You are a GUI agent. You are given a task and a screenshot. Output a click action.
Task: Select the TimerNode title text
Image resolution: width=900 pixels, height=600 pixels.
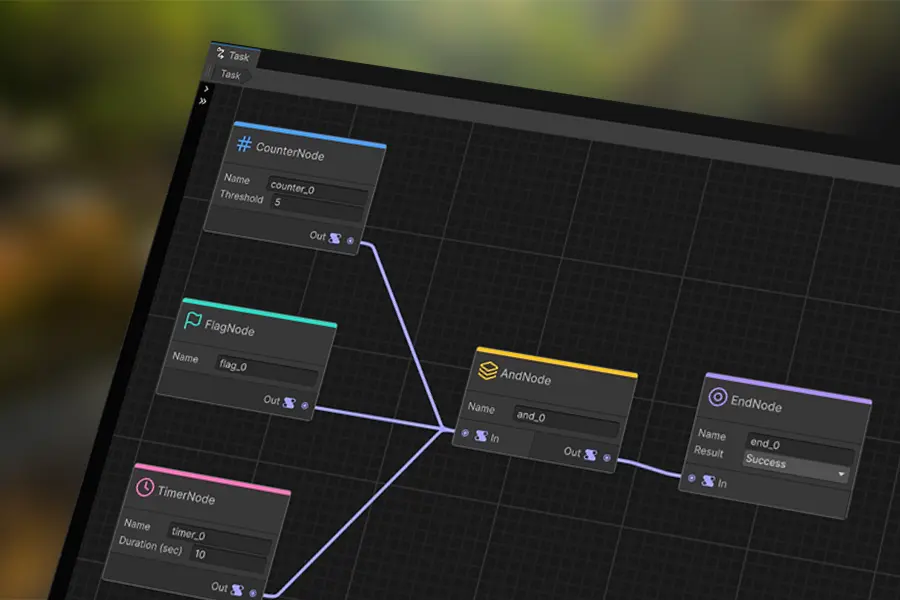[186, 495]
